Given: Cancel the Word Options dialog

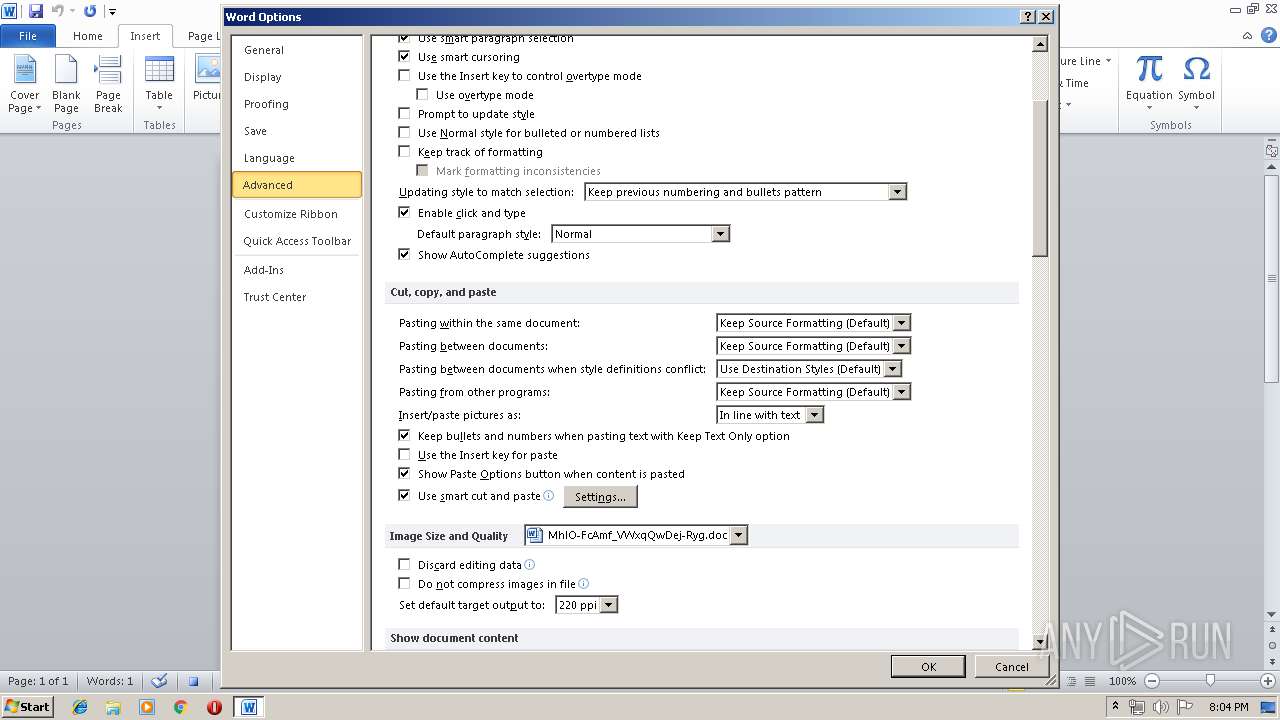Looking at the screenshot, I should point(1011,667).
